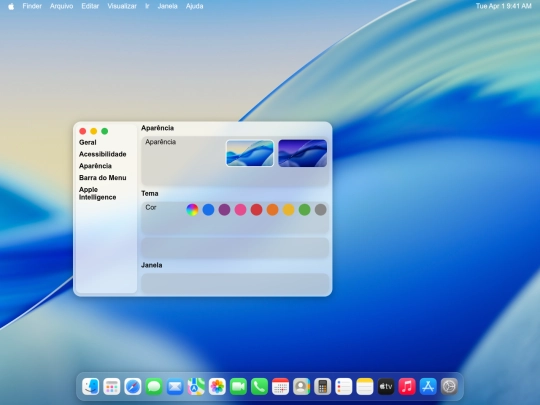540x405 pixels.
Task: Click the date and time in menu bar
Action: pos(503,6)
